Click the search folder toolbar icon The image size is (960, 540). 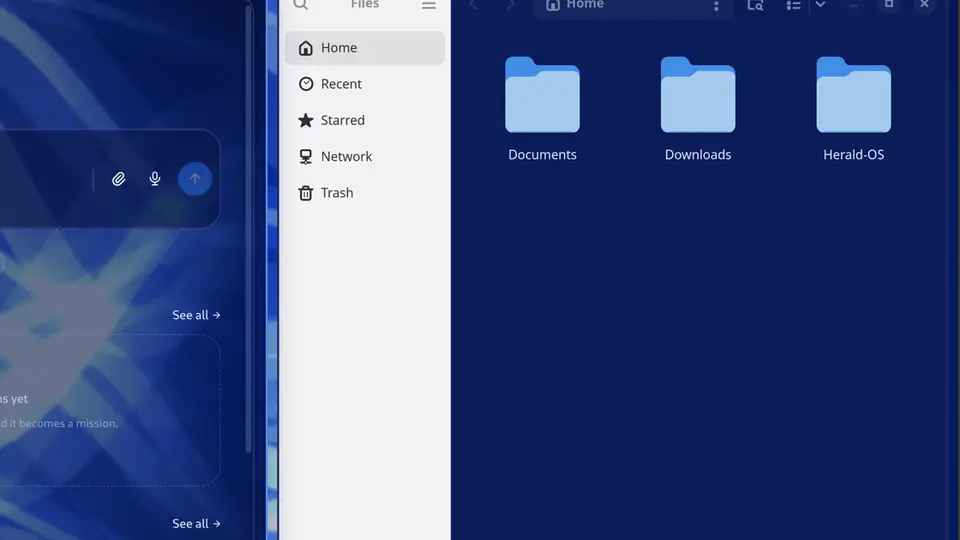[x=755, y=5]
